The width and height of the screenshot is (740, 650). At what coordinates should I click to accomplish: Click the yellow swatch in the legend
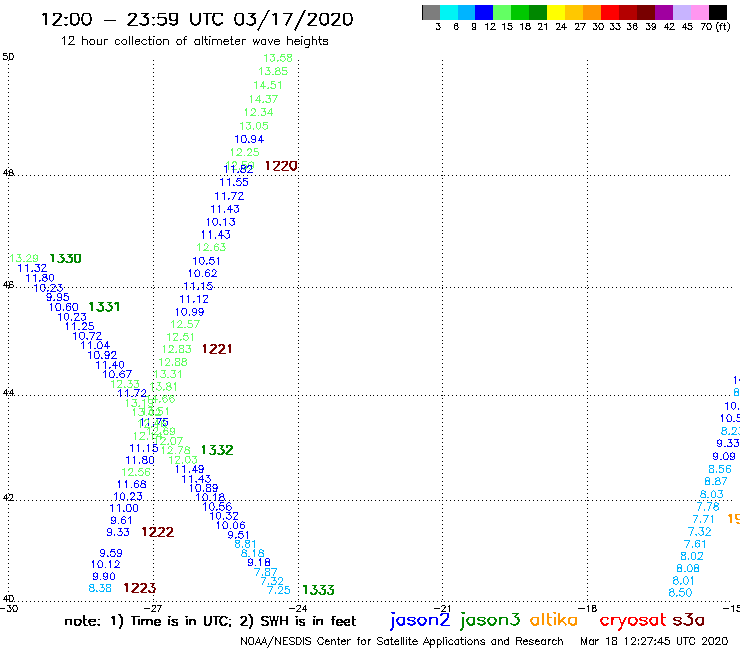tap(556, 12)
